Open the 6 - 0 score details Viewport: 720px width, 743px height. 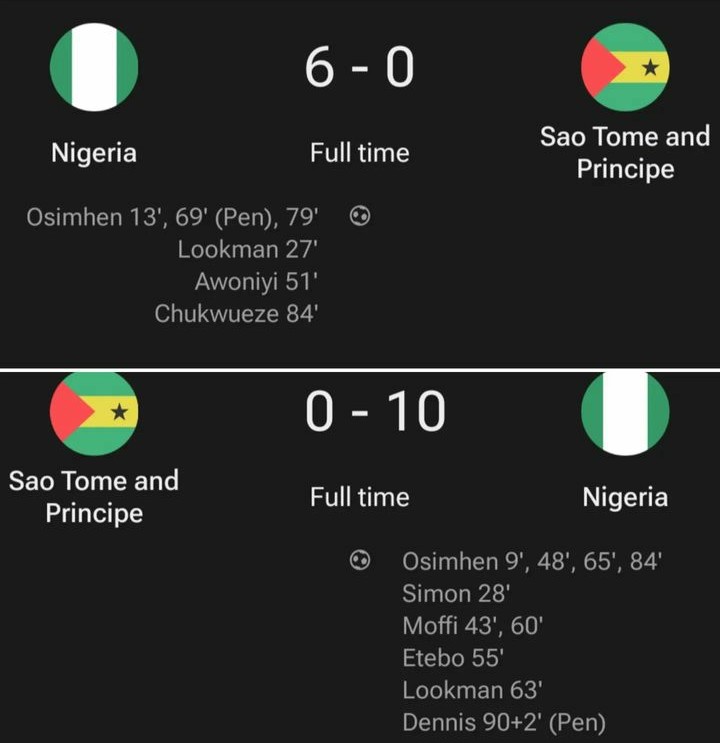(x=360, y=69)
